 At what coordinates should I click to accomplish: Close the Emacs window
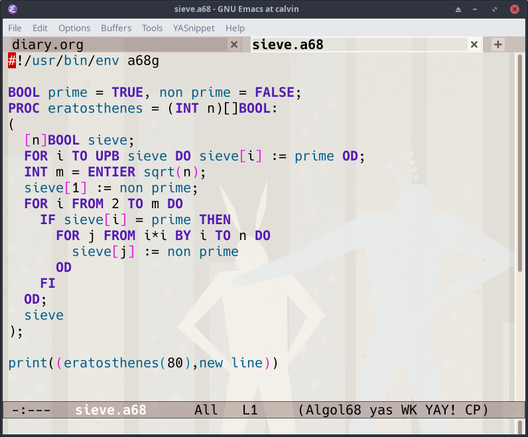pos(514,9)
